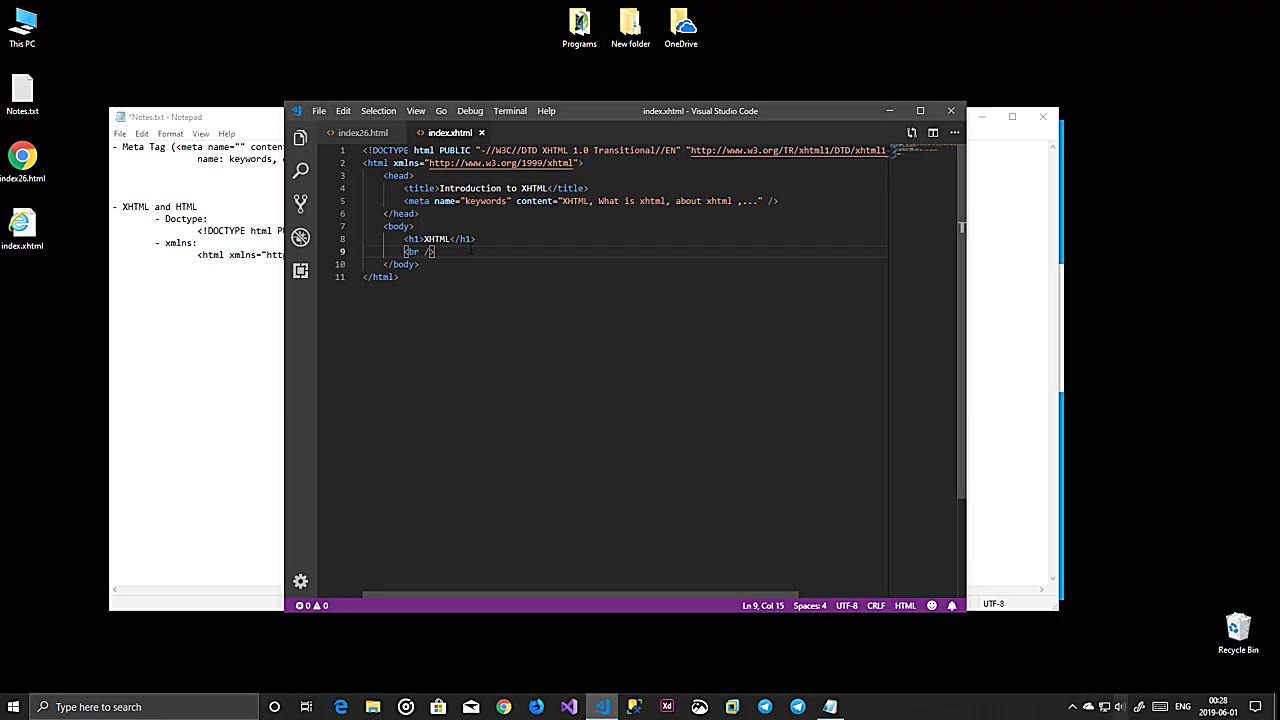The width and height of the screenshot is (1280, 720).
Task: Open VS Code settings via the gear icon
Action: [x=300, y=581]
